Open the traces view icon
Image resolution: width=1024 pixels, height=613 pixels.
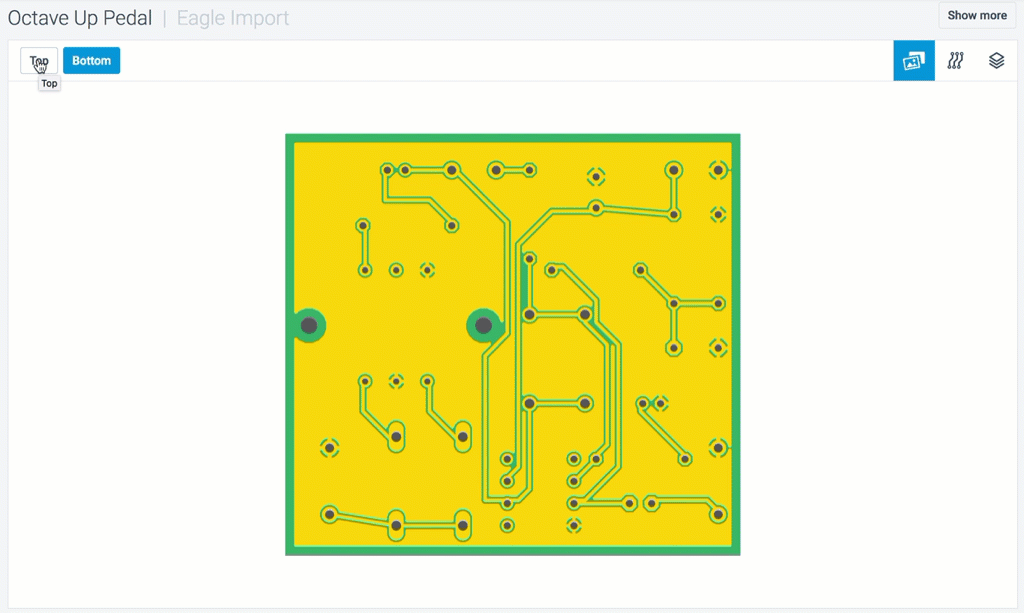(955, 61)
